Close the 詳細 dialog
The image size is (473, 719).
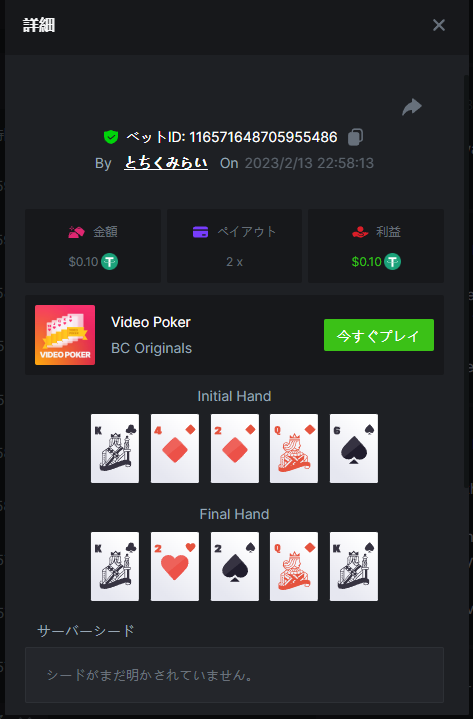439,25
